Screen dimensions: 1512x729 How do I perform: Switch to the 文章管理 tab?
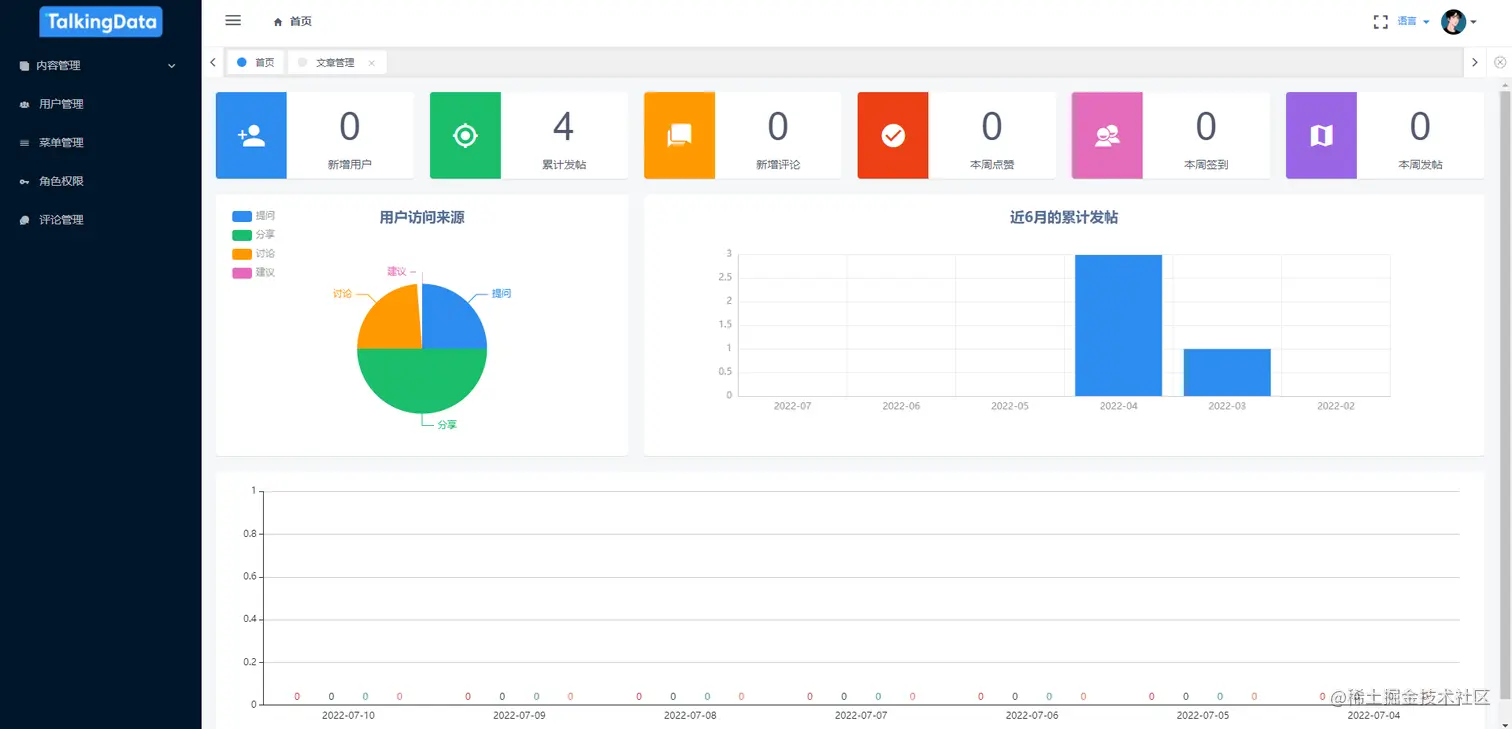pos(334,63)
